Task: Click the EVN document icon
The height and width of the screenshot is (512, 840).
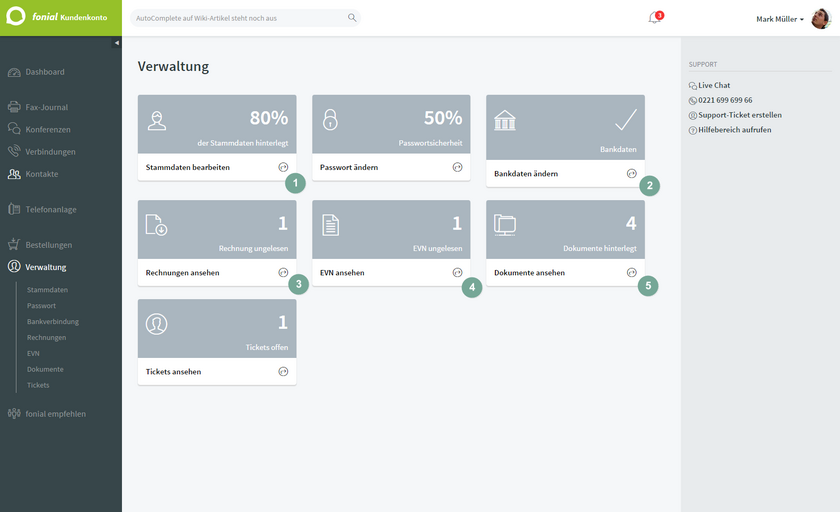Action: pos(331,225)
